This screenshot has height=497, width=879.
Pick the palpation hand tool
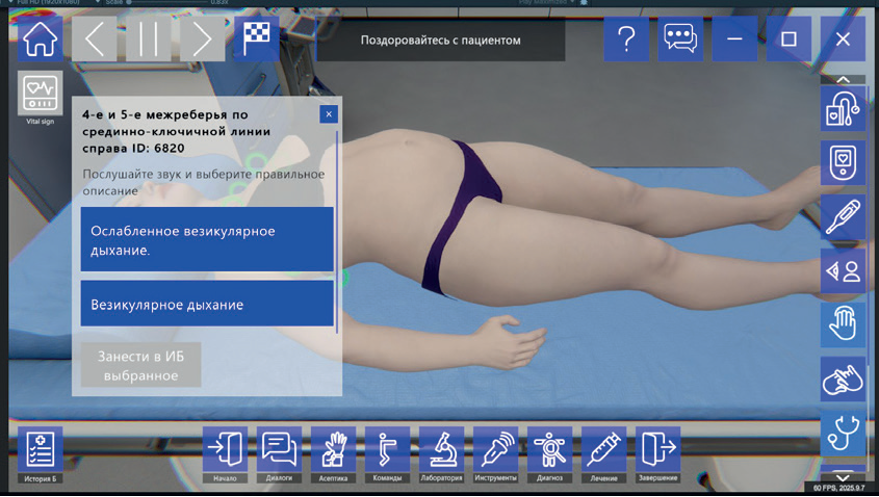click(843, 325)
